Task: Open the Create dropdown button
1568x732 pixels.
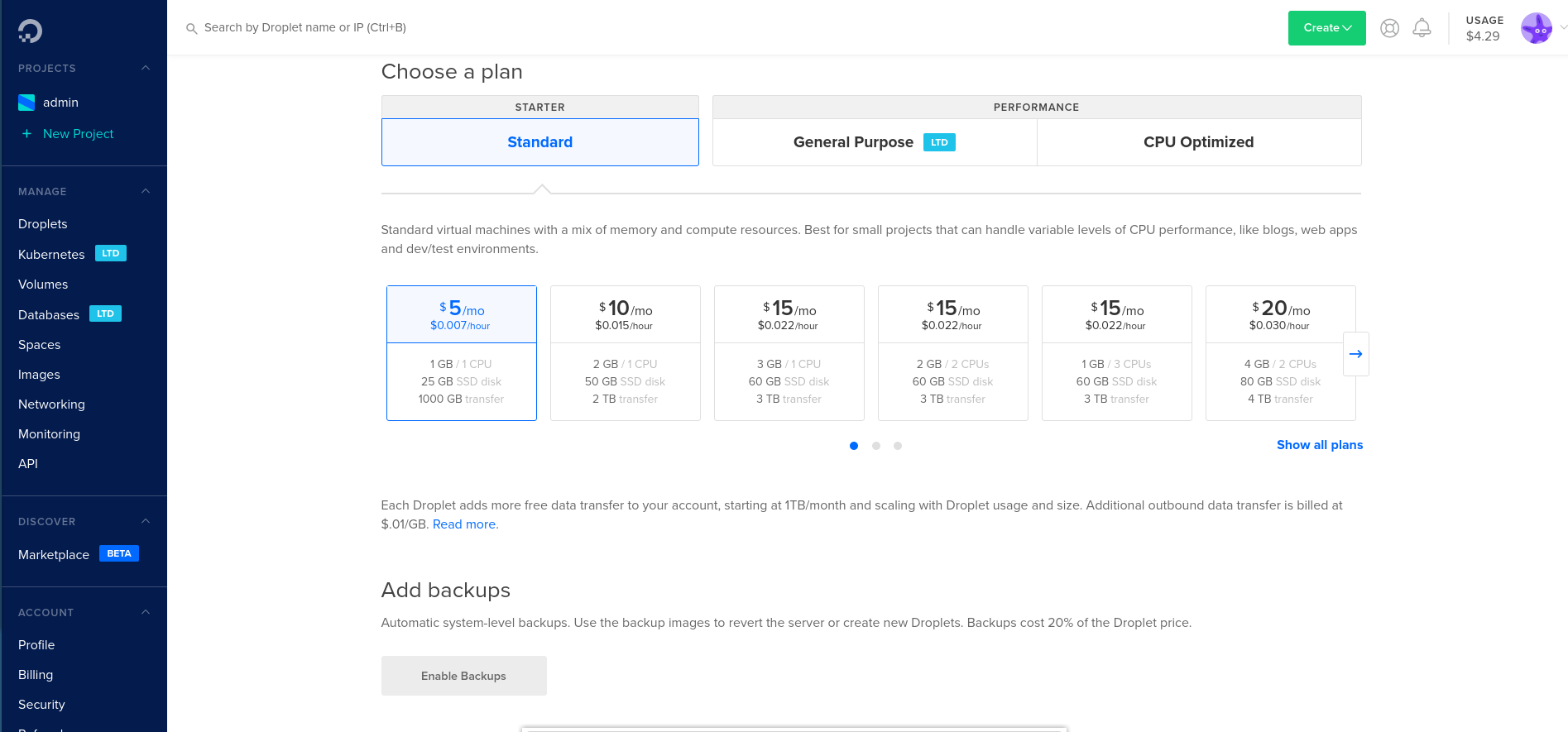Action: (x=1327, y=28)
